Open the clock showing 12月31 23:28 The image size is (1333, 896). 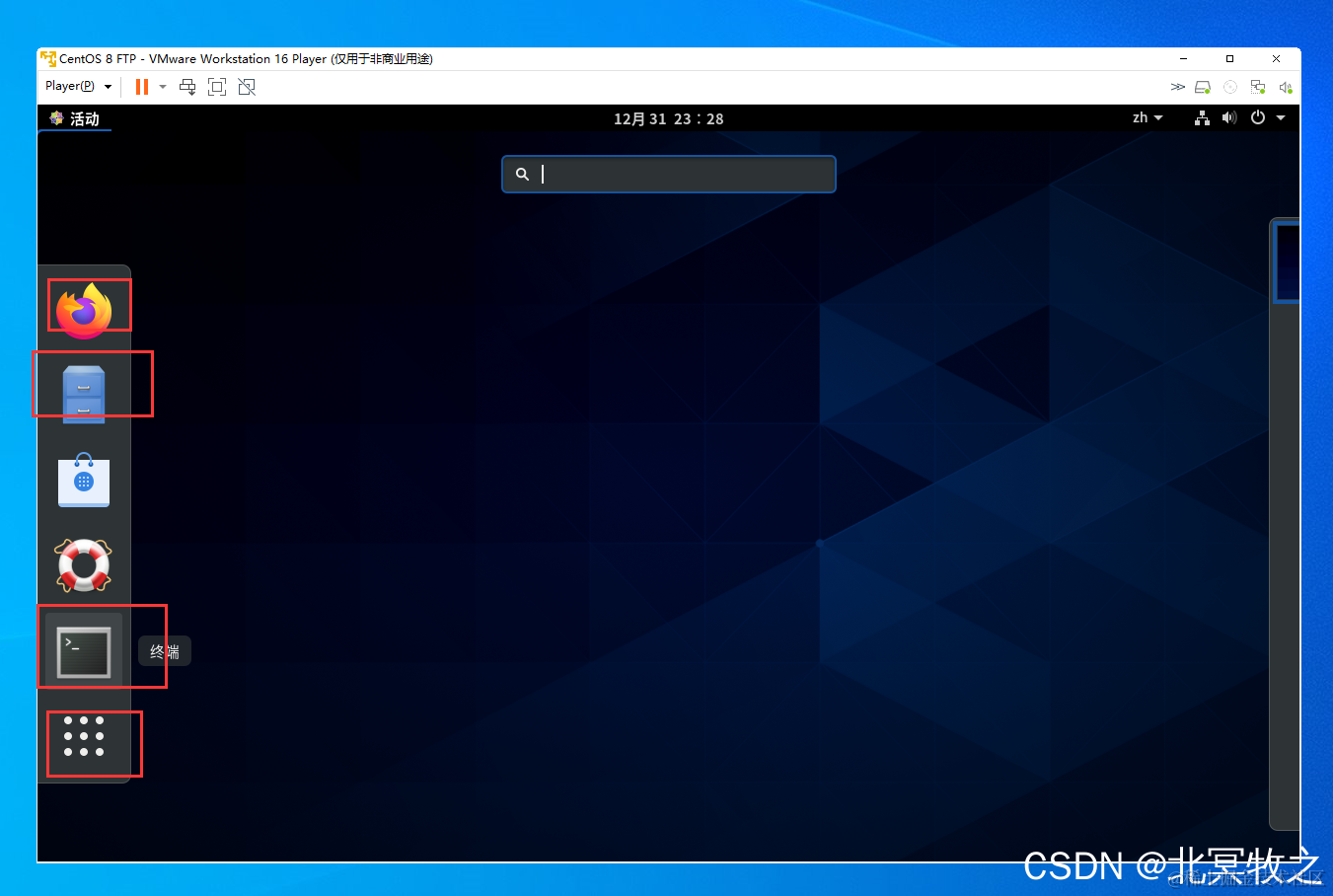click(669, 118)
